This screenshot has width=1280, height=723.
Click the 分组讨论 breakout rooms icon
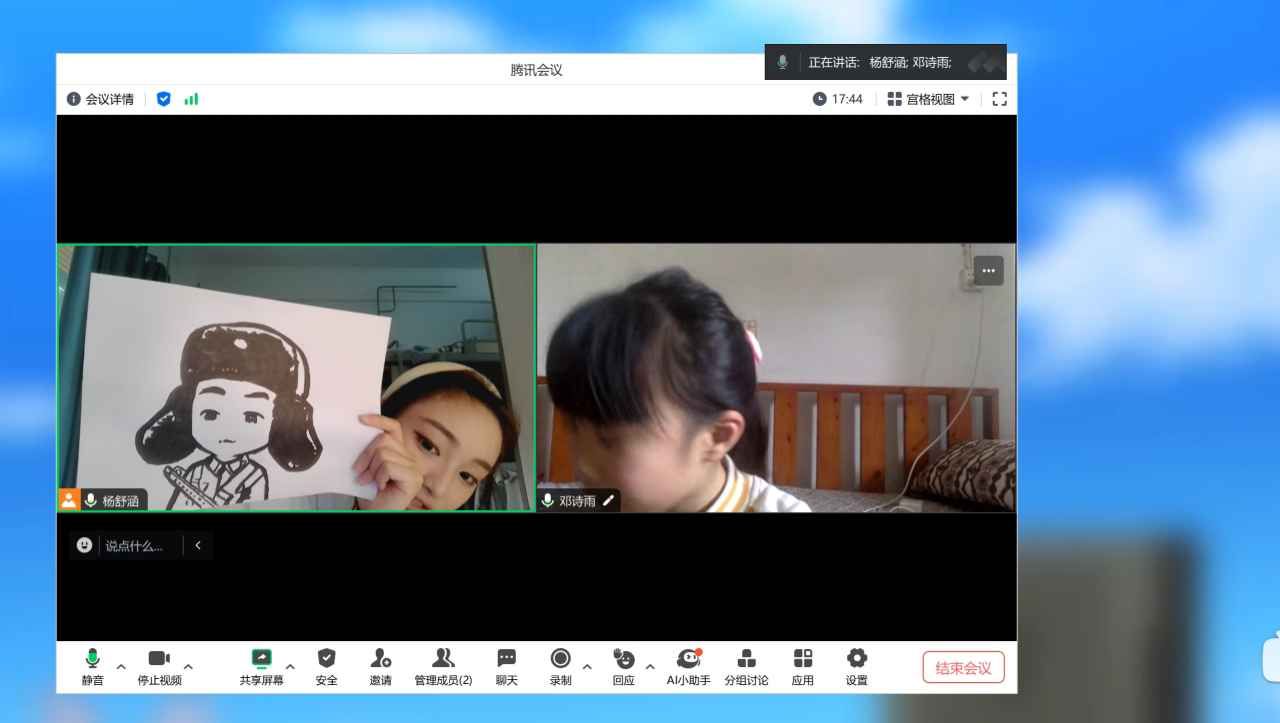pos(746,659)
